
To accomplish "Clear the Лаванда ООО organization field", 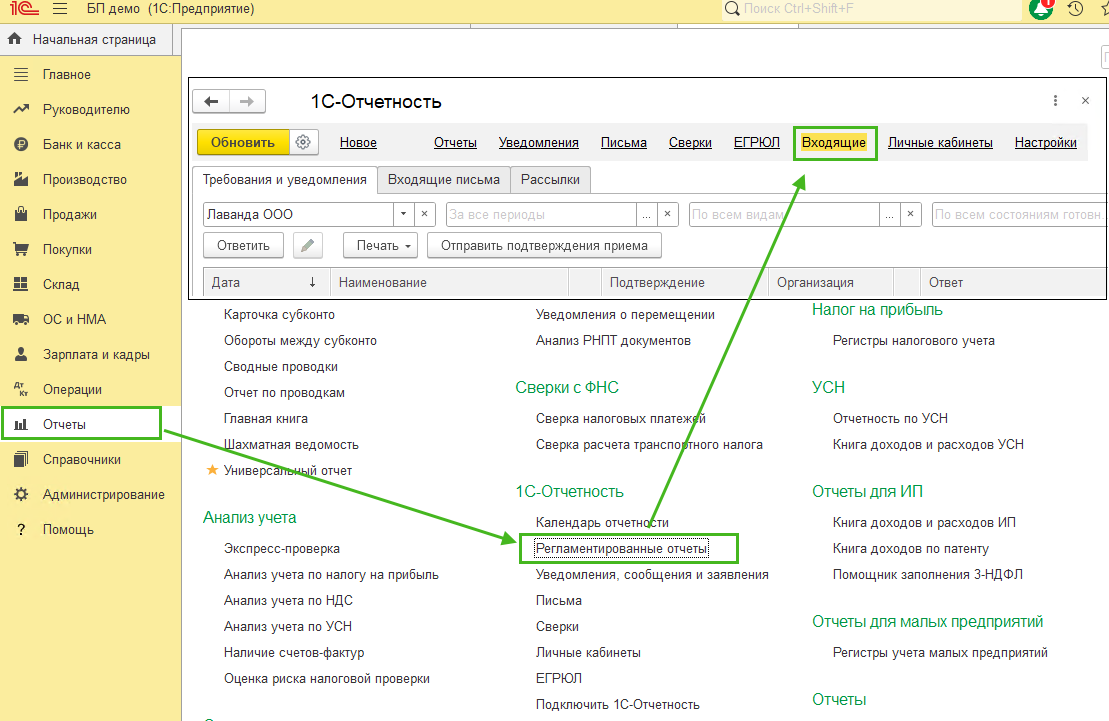I will (424, 214).
